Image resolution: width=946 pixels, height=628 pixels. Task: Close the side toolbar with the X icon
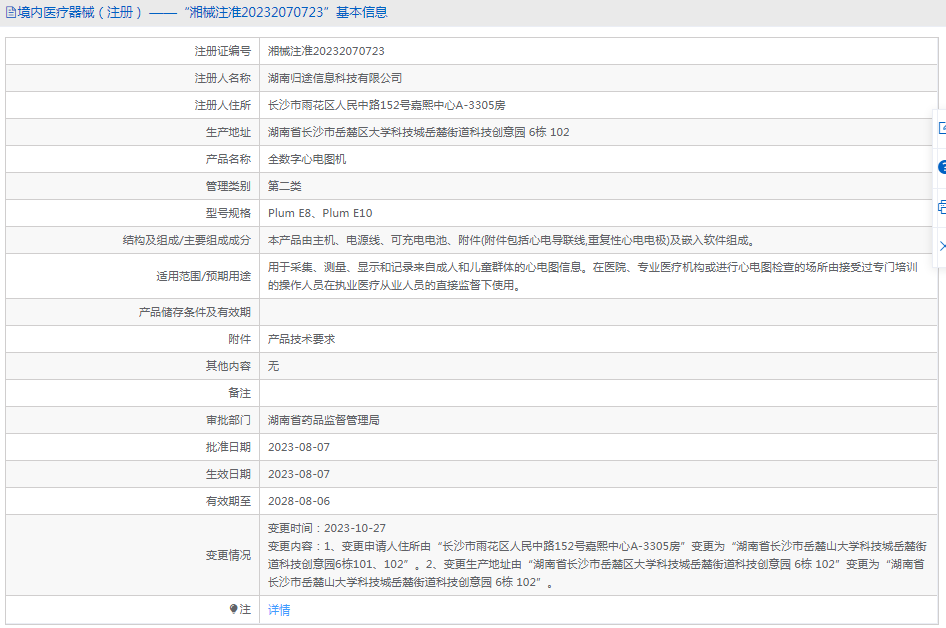942,246
